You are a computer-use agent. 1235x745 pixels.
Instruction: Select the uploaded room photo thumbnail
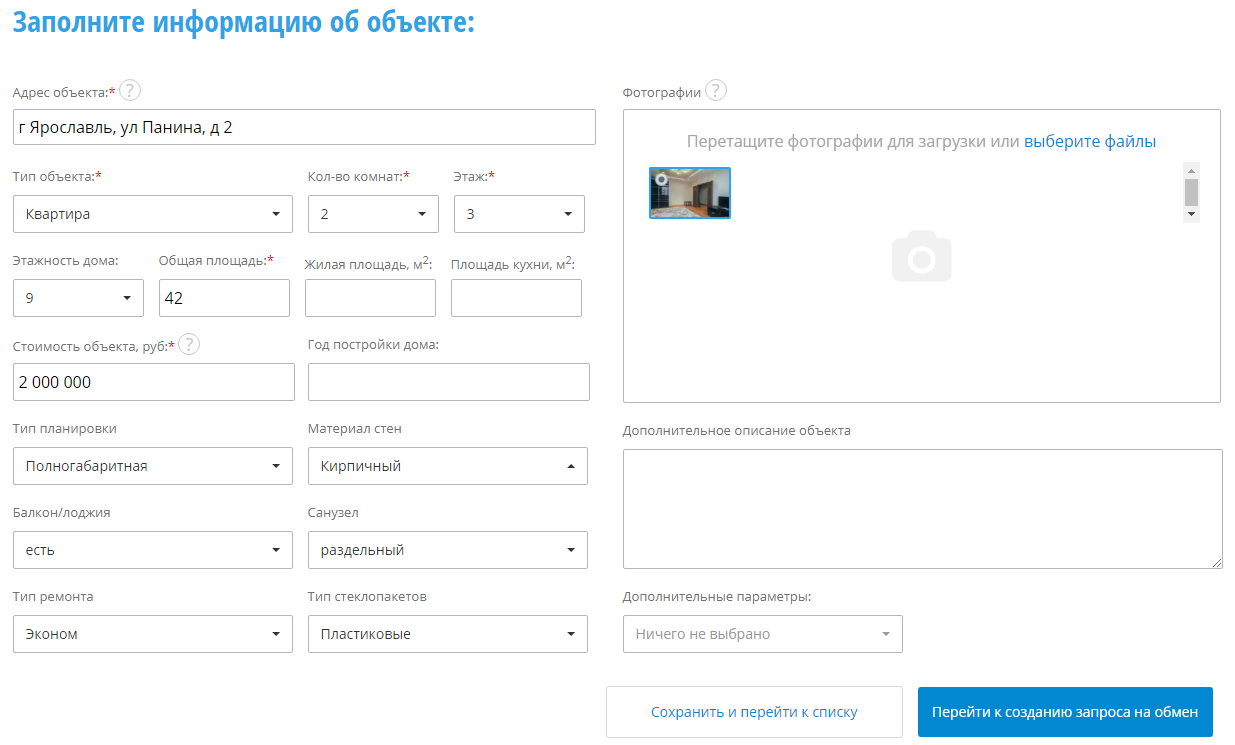690,193
